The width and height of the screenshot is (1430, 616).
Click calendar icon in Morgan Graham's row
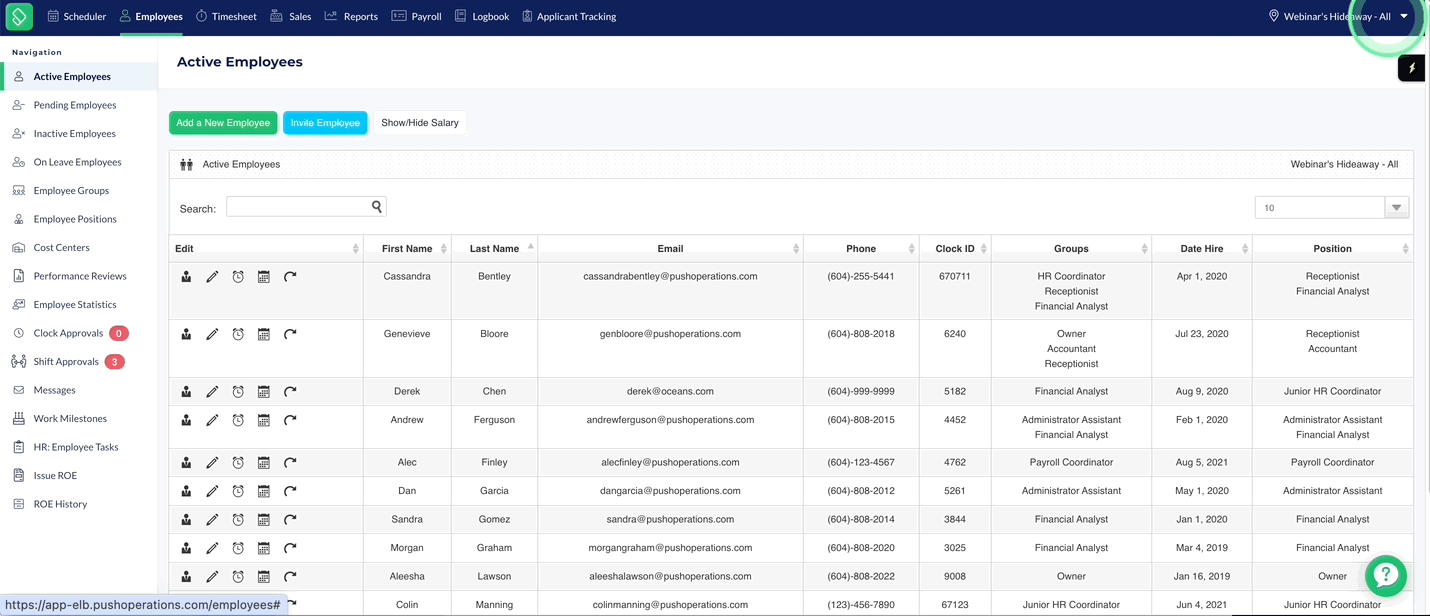click(x=264, y=548)
